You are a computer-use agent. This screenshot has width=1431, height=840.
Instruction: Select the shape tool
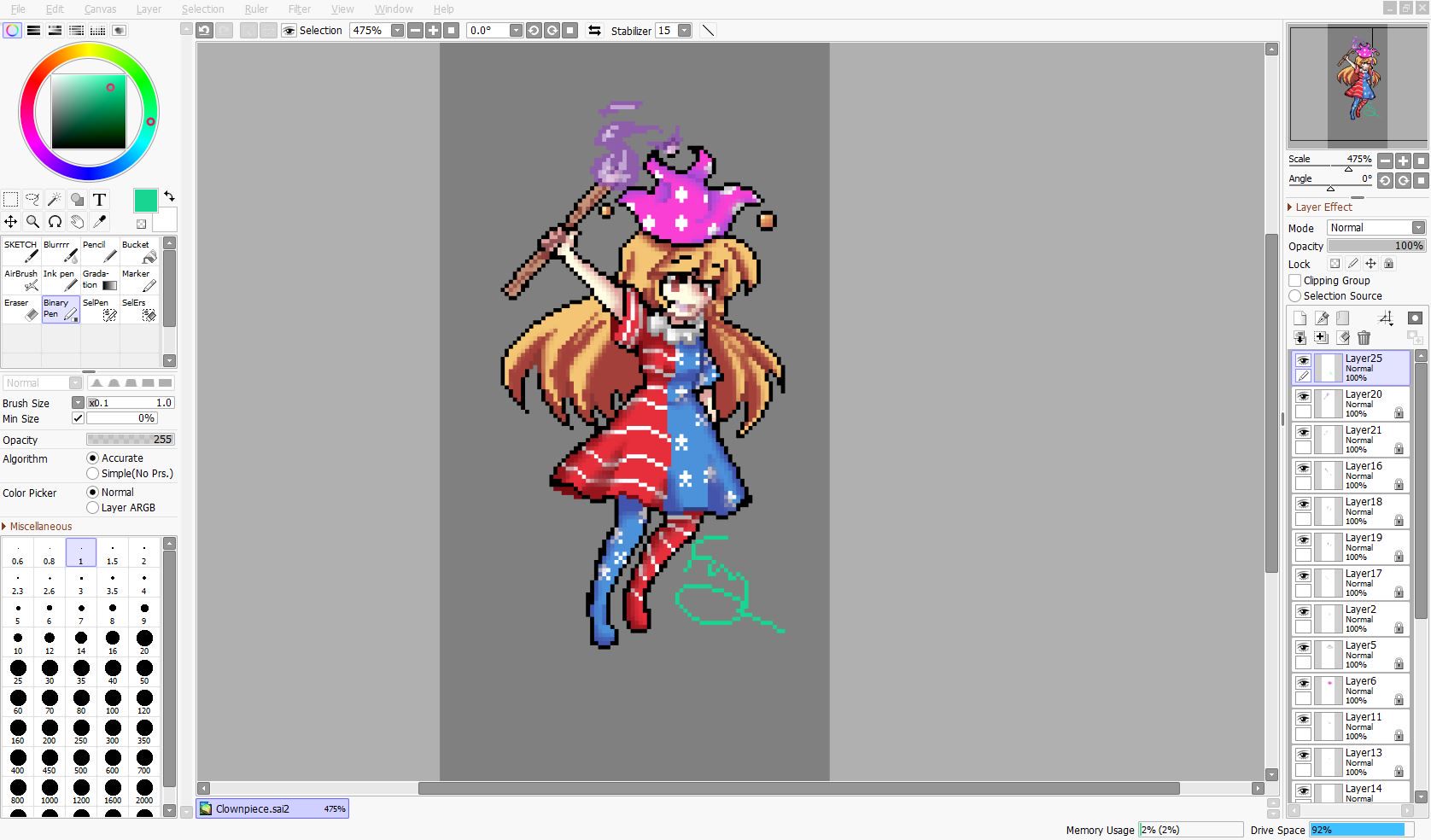click(77, 200)
